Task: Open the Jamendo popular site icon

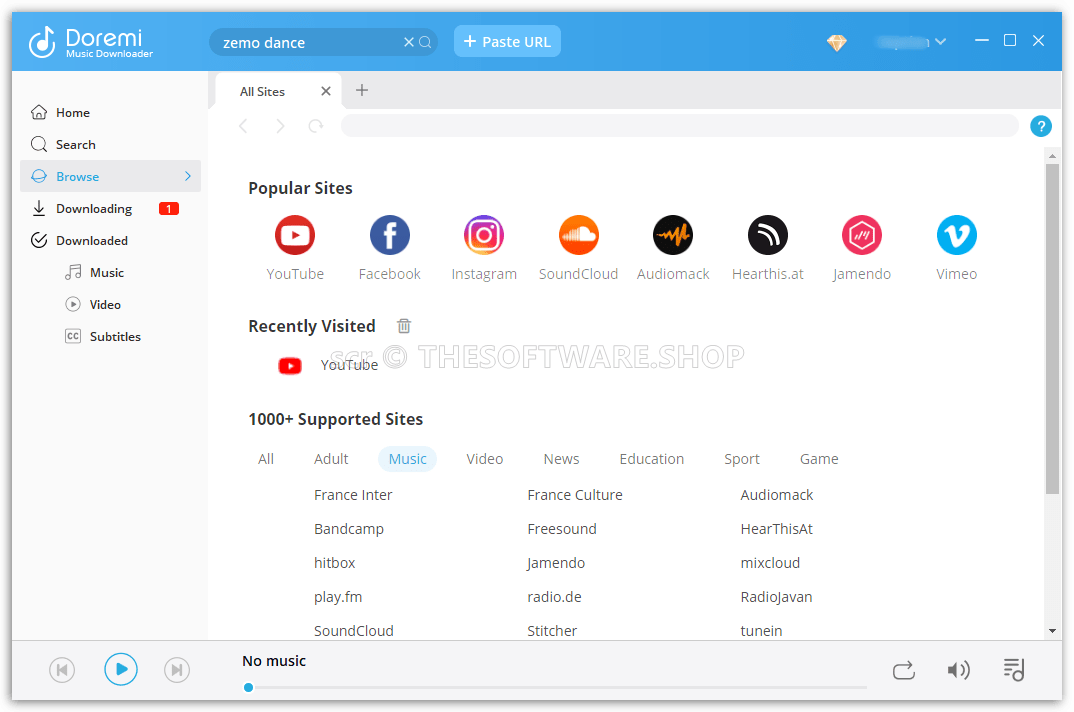Action: (x=862, y=235)
